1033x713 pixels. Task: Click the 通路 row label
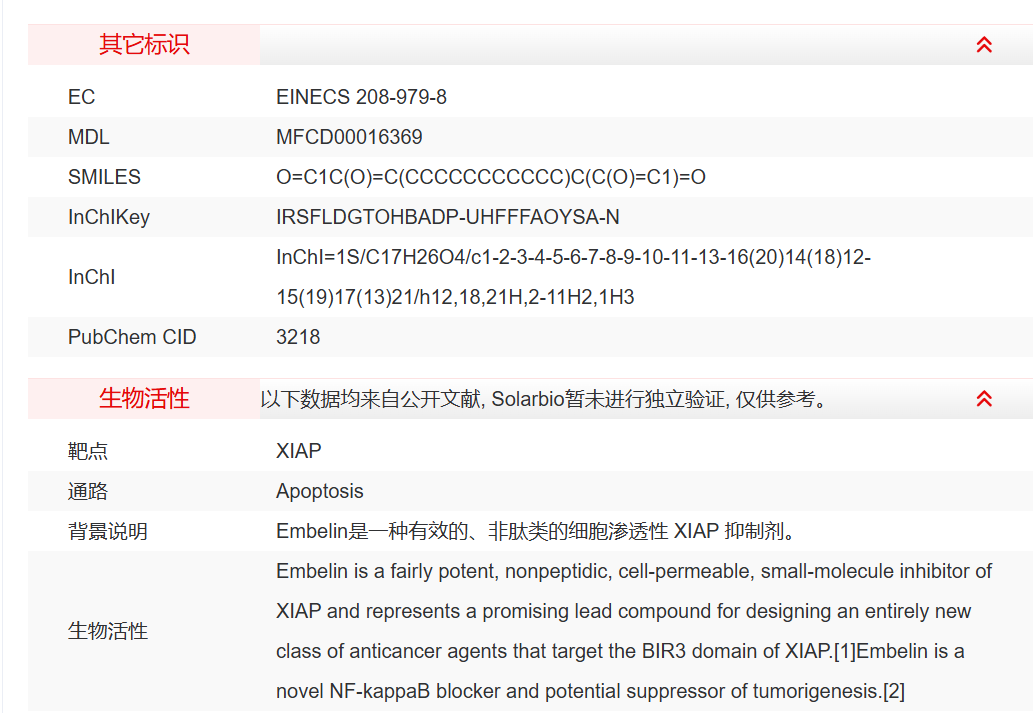(87, 491)
